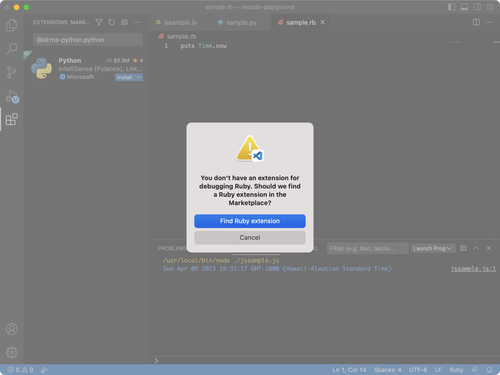Click the debug console input prompt
This screenshot has width=500, height=375.
click(323, 360)
